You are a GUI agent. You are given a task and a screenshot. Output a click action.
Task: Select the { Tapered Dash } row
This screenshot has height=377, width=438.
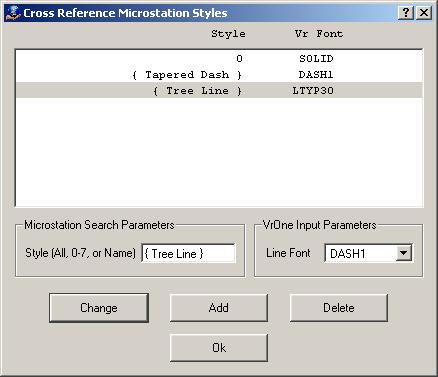(x=219, y=75)
